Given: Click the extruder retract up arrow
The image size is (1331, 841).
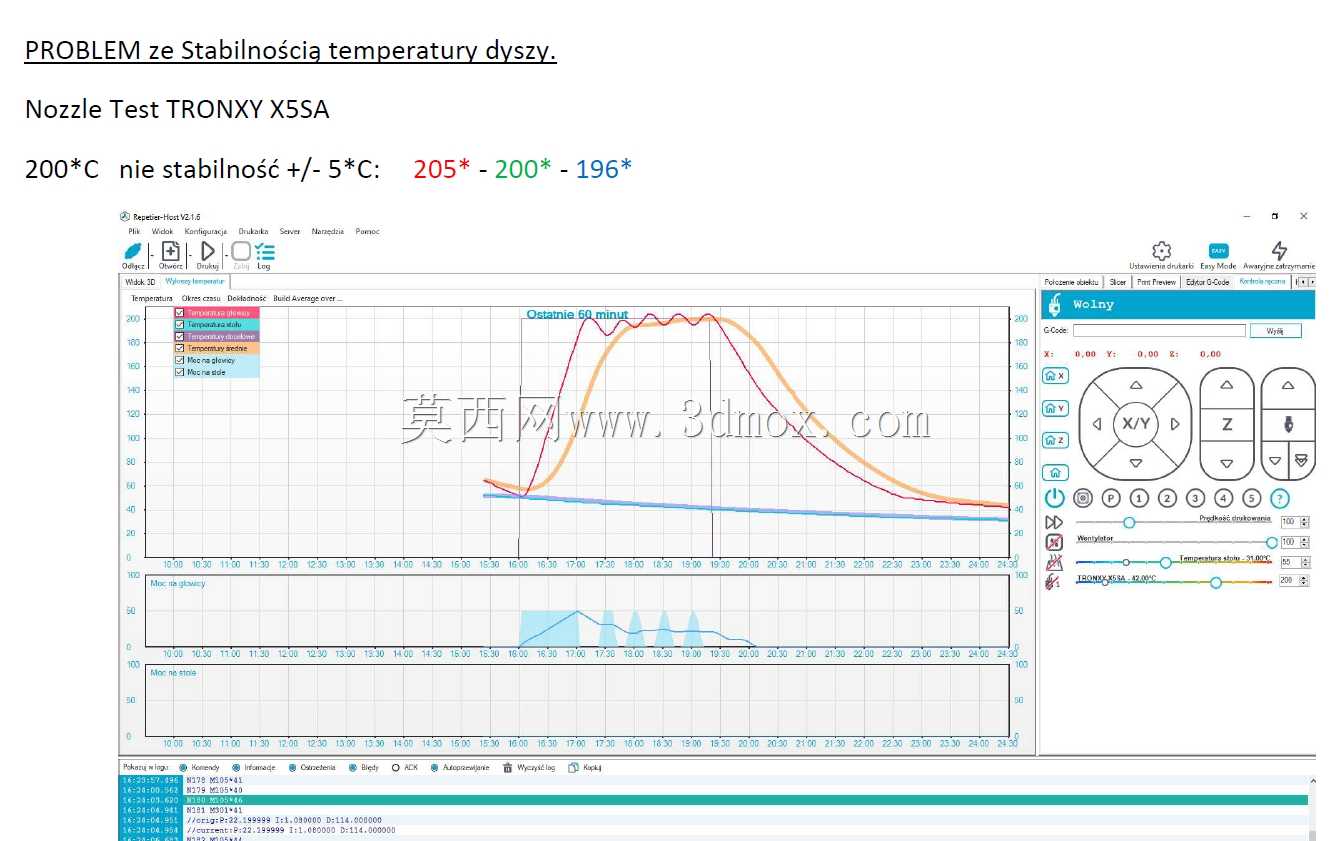Looking at the screenshot, I should (1289, 385).
